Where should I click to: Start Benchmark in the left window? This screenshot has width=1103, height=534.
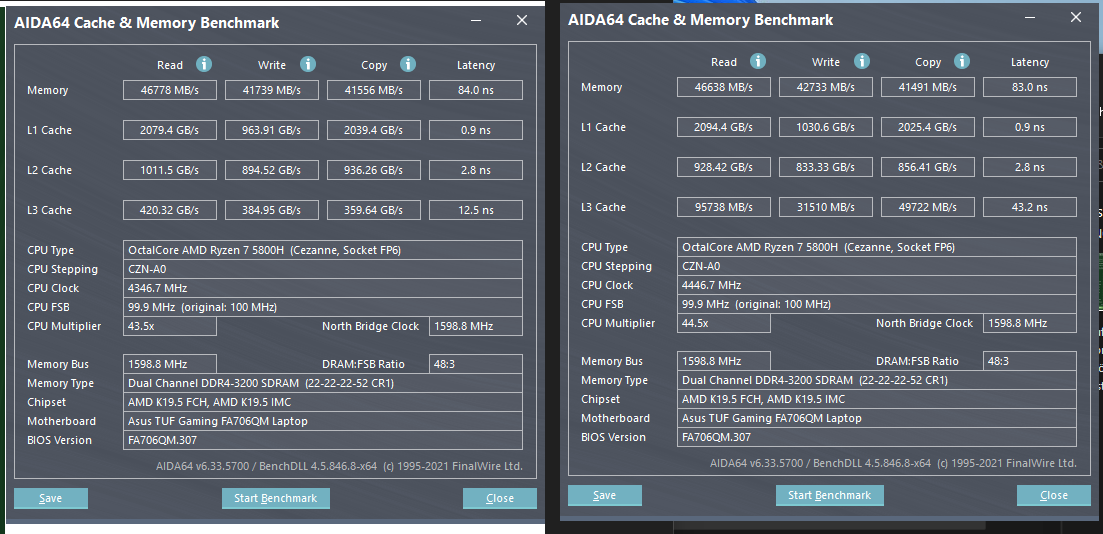(x=276, y=498)
